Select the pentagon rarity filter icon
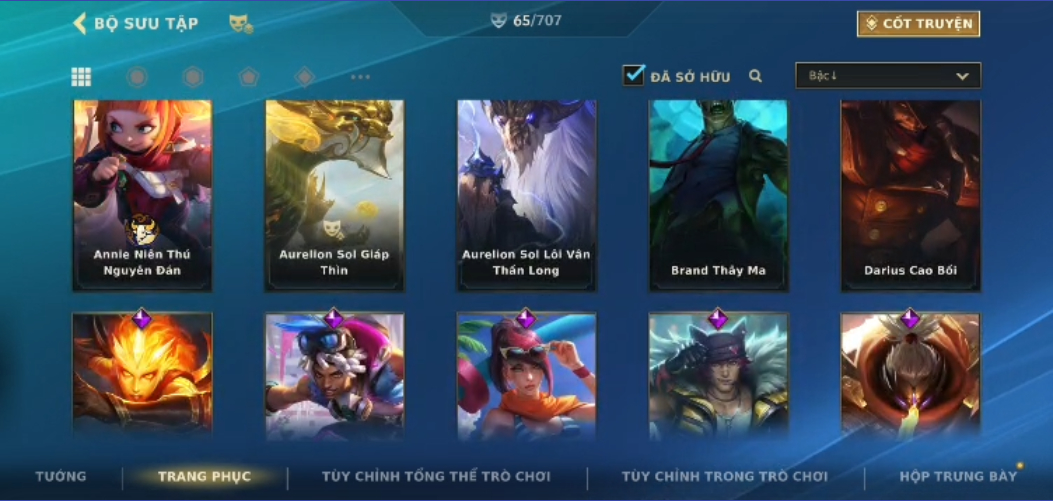Screen dimensions: 1053x501 click(x=248, y=77)
